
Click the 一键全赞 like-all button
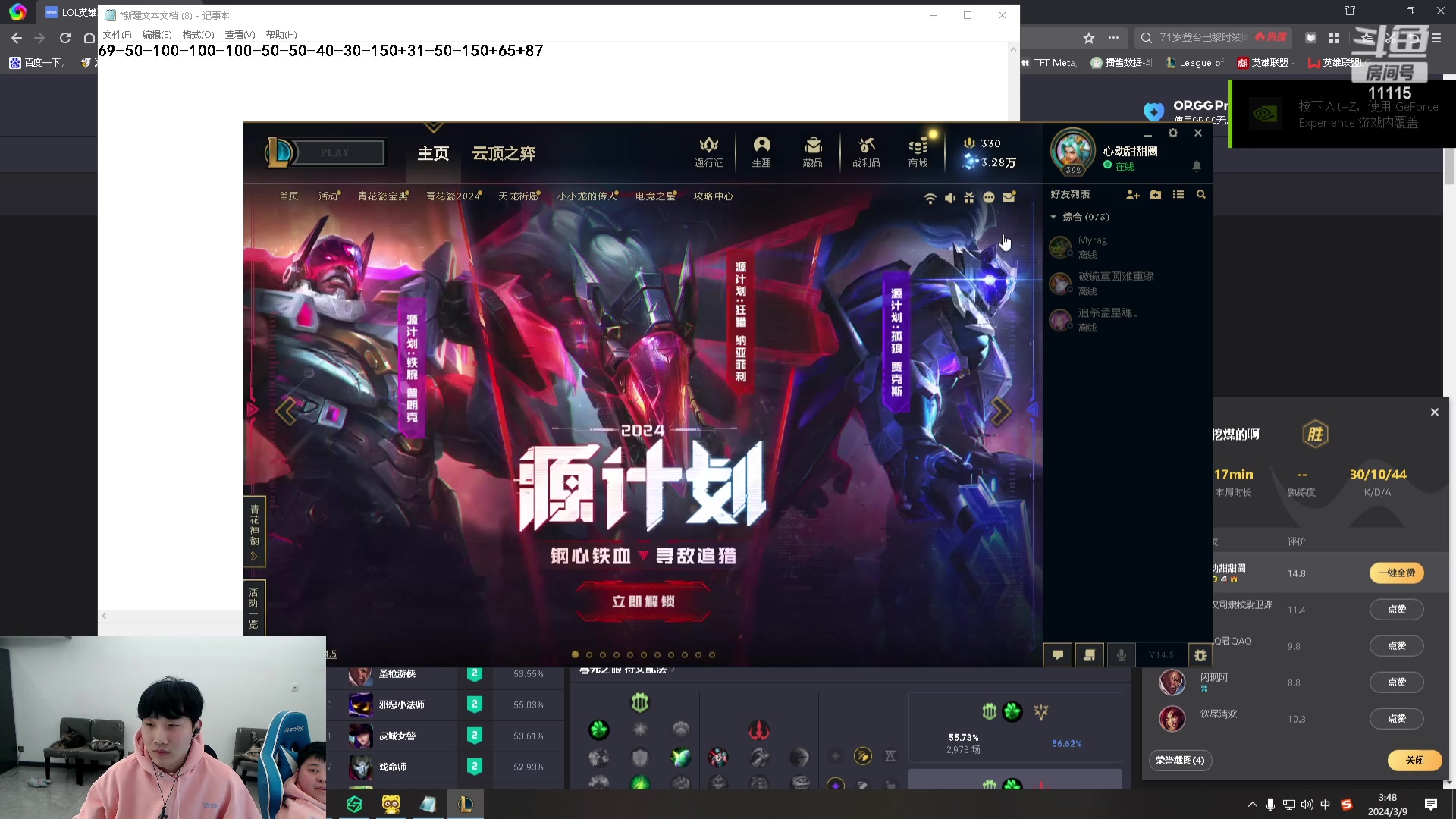[x=1396, y=573]
